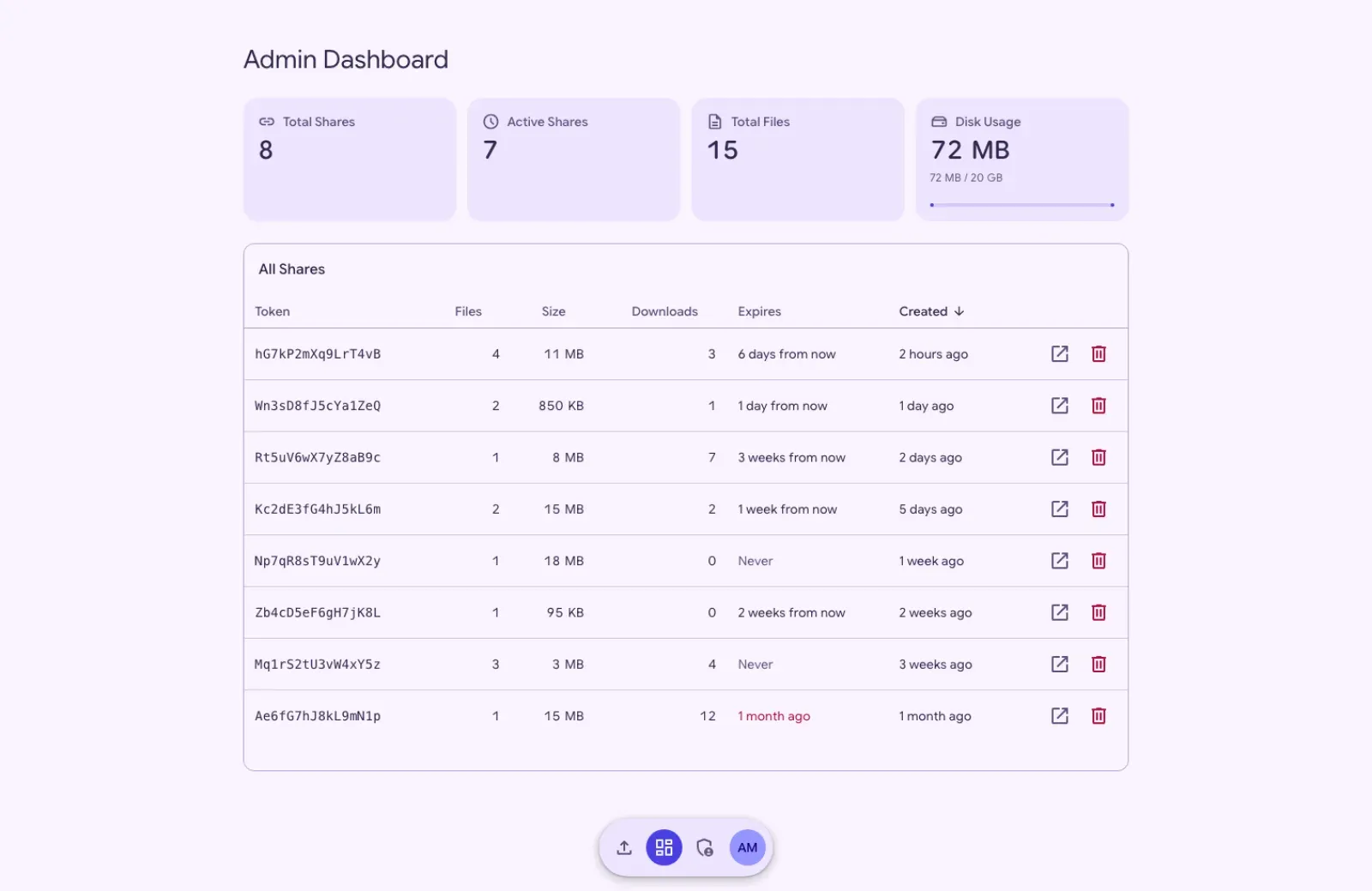The width and height of the screenshot is (1372, 891).
Task: Click '6 days from now' expiry
Action: point(787,354)
